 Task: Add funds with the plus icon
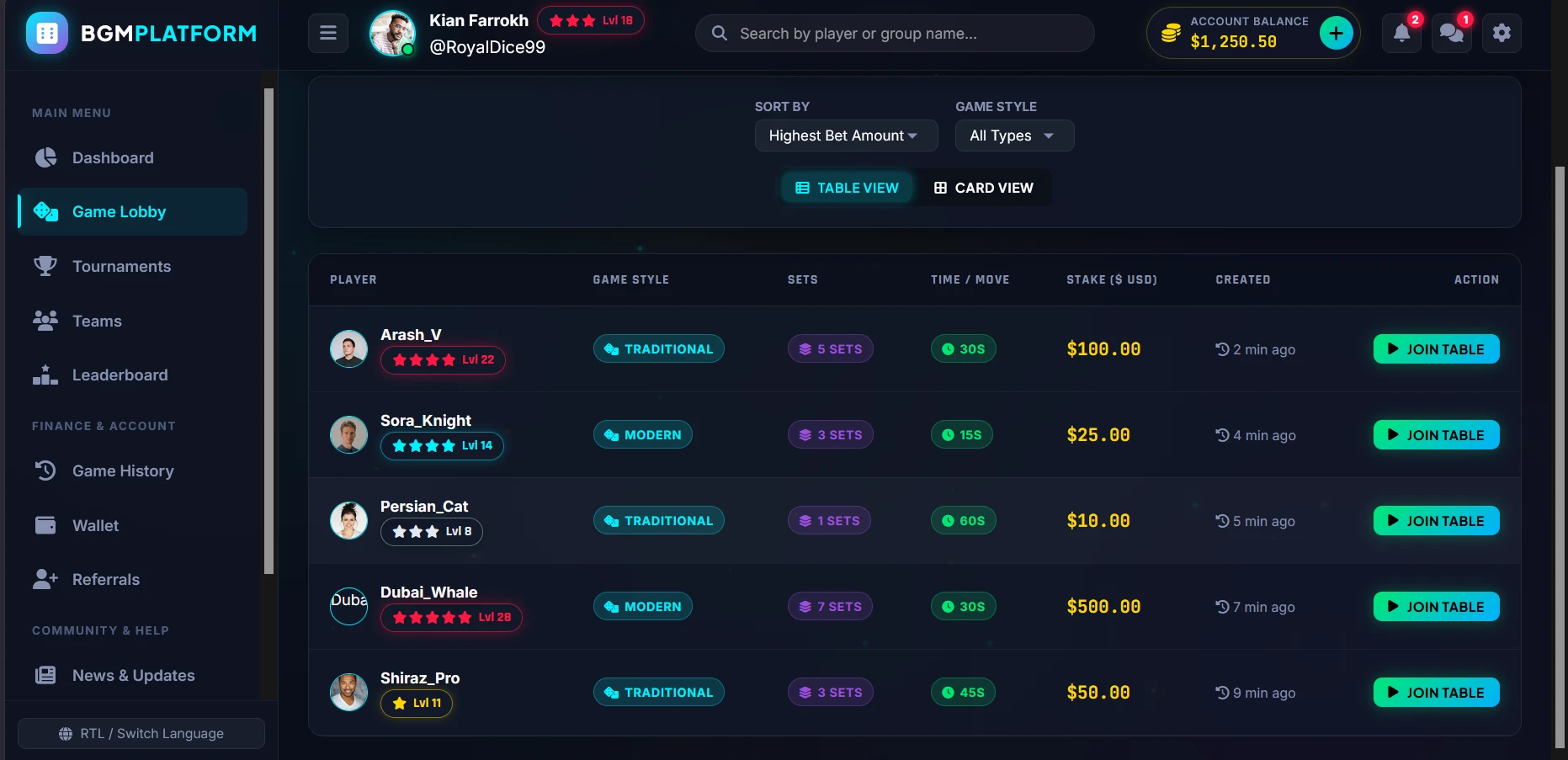click(x=1336, y=34)
